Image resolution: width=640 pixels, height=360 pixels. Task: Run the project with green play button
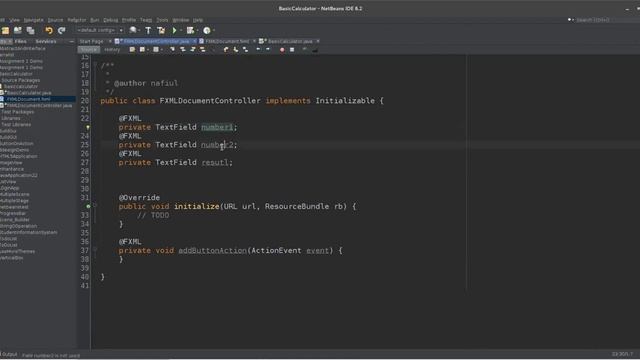(175, 31)
